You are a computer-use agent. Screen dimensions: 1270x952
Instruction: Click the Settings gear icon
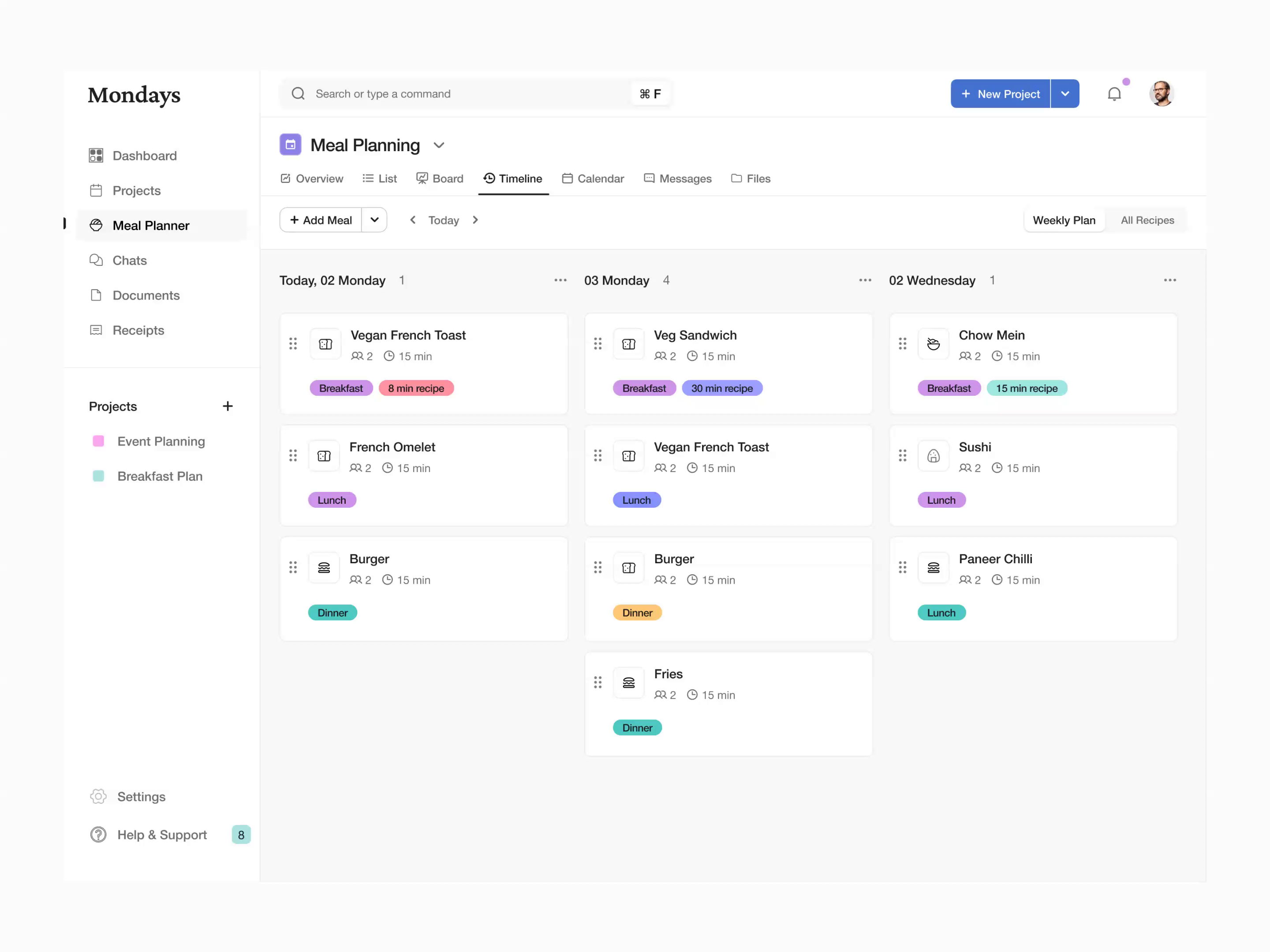click(x=97, y=796)
